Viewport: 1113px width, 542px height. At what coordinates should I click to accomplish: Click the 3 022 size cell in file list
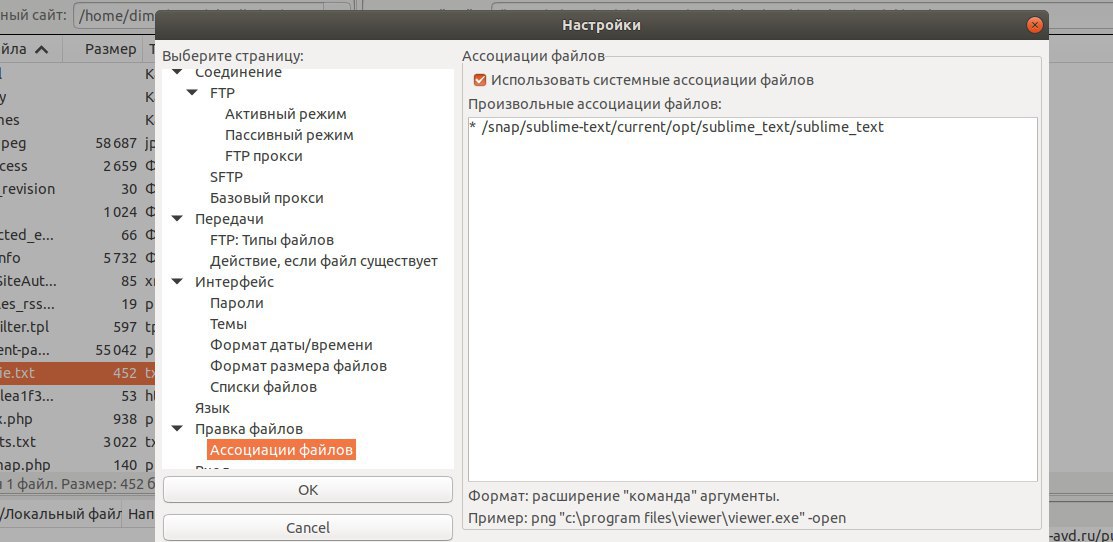click(119, 442)
